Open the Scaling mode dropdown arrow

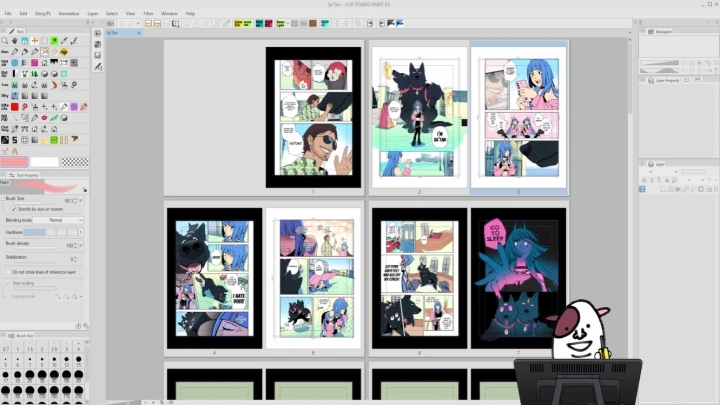tap(81, 297)
